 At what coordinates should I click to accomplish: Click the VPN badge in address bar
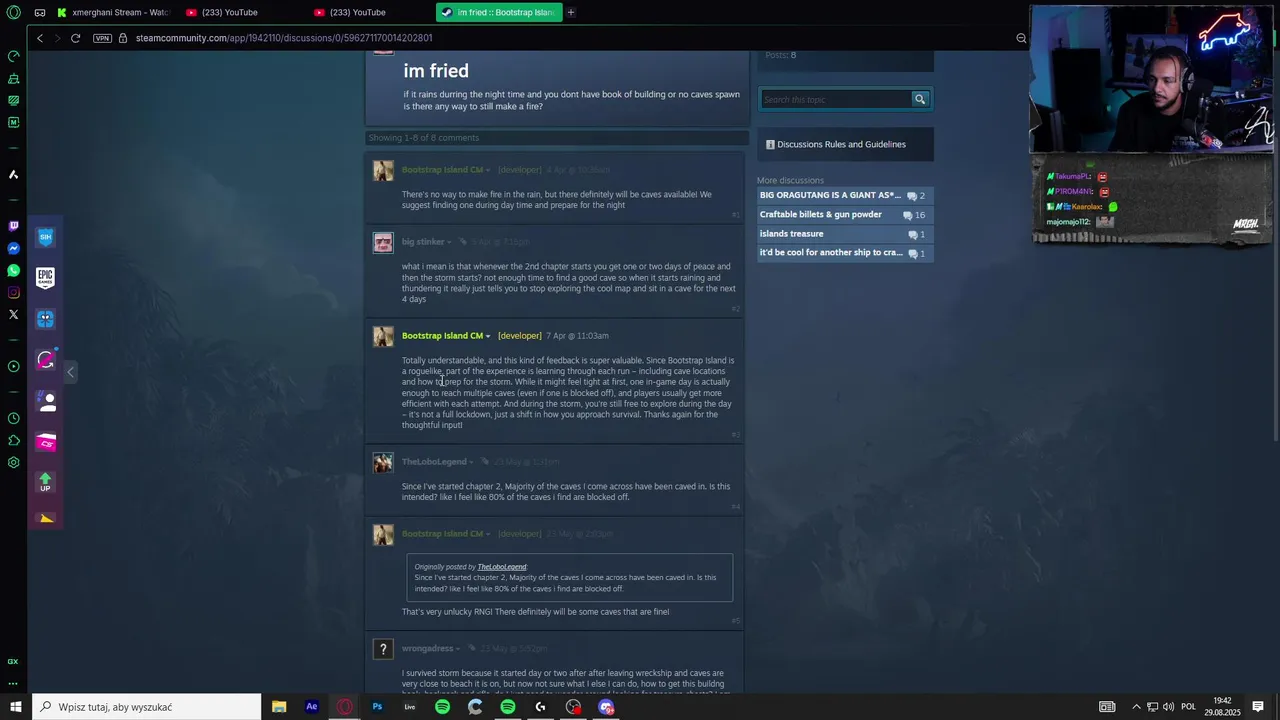click(102, 38)
